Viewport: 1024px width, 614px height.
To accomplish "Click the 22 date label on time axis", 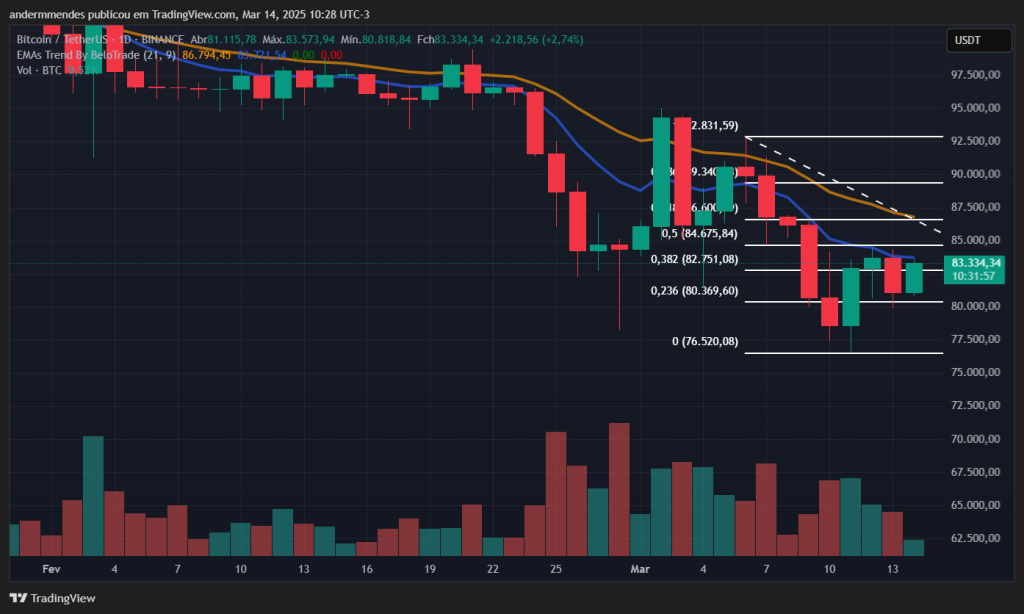I will (493, 569).
